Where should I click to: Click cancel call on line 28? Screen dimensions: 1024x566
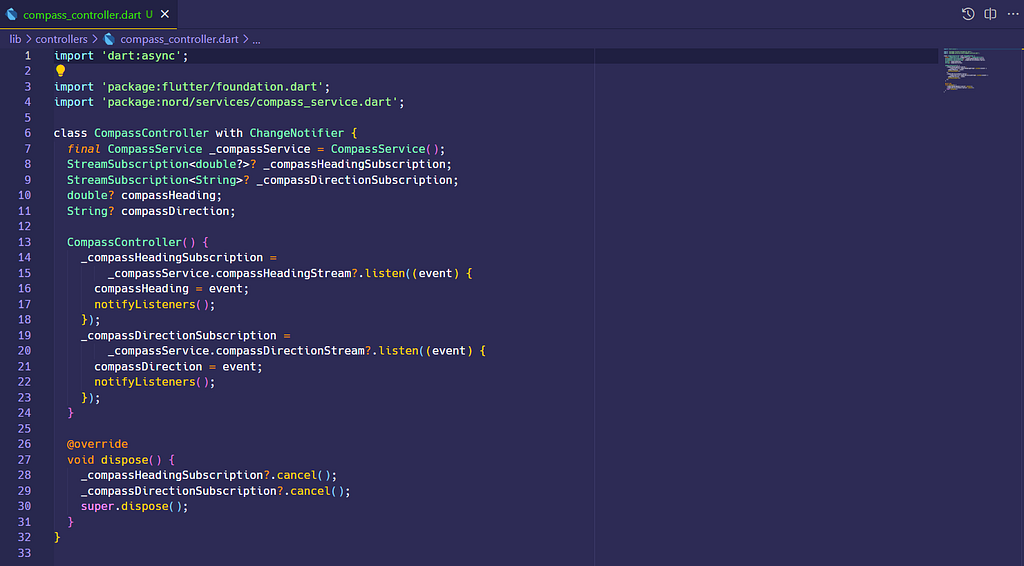(x=297, y=475)
